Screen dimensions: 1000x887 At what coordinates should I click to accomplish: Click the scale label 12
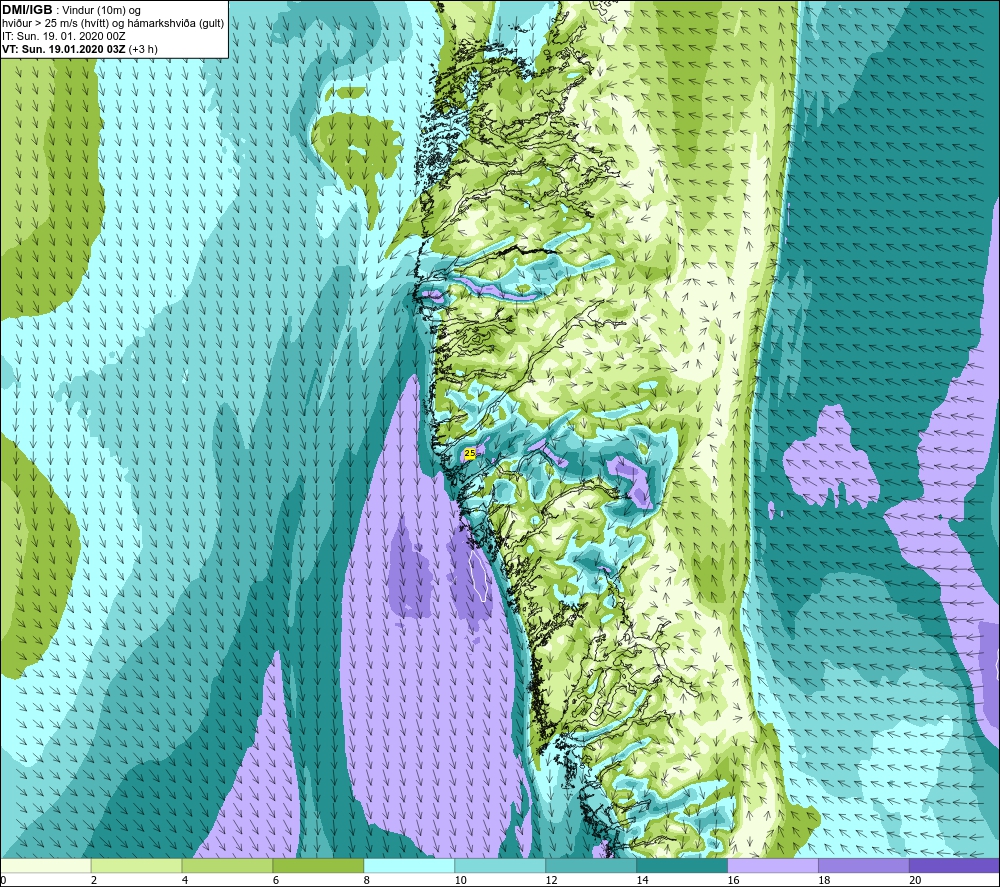551,881
